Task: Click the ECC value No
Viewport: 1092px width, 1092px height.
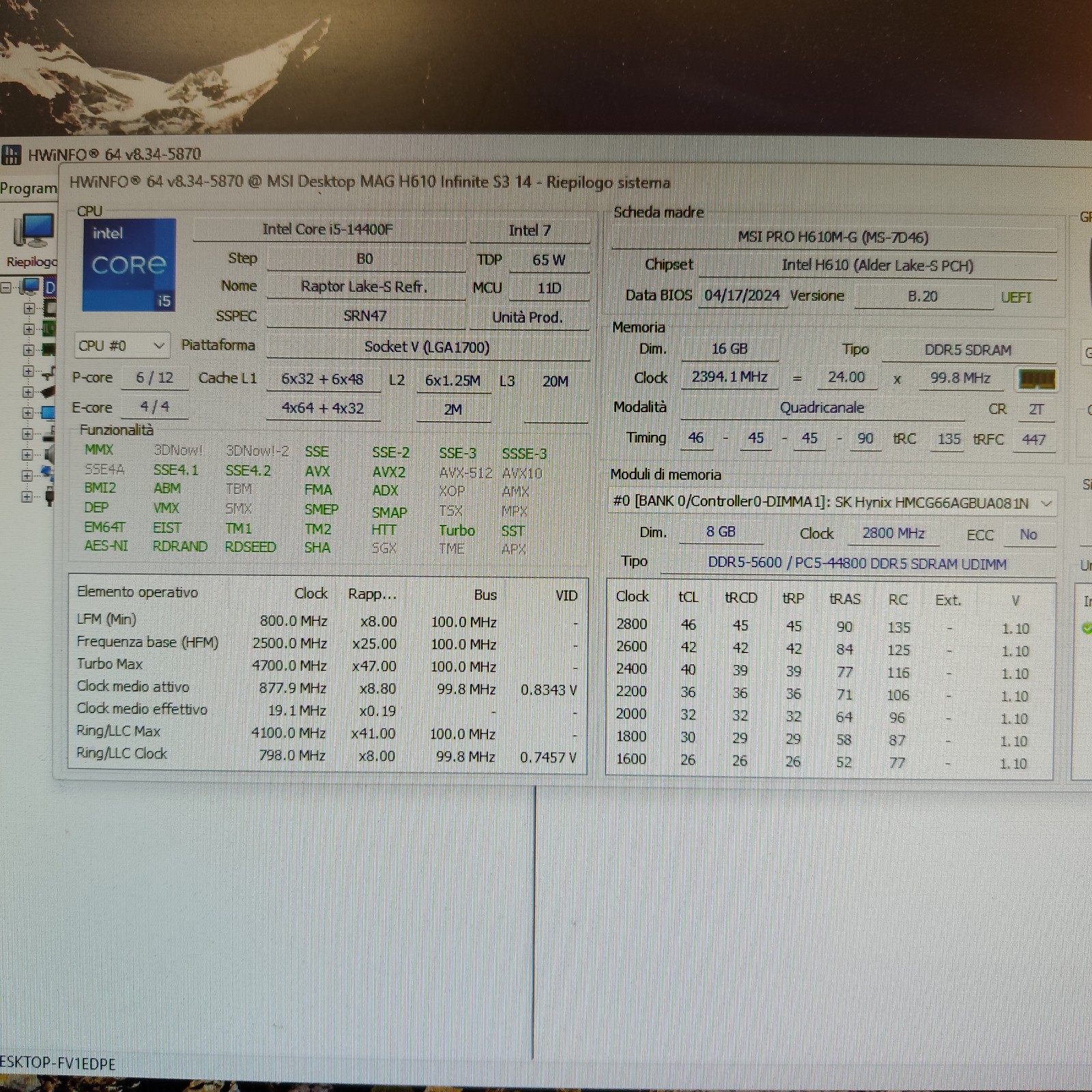Action: 1029,534
